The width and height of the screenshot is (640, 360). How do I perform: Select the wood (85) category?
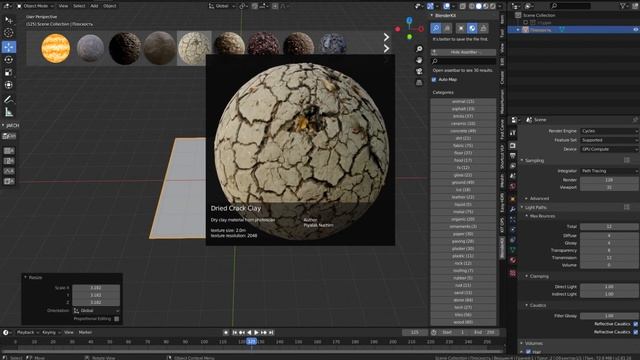[463, 322]
